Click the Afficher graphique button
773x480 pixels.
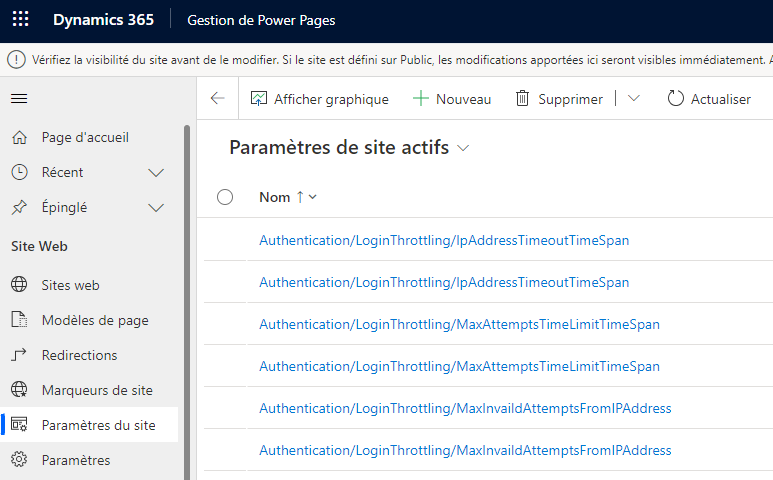click(x=319, y=99)
